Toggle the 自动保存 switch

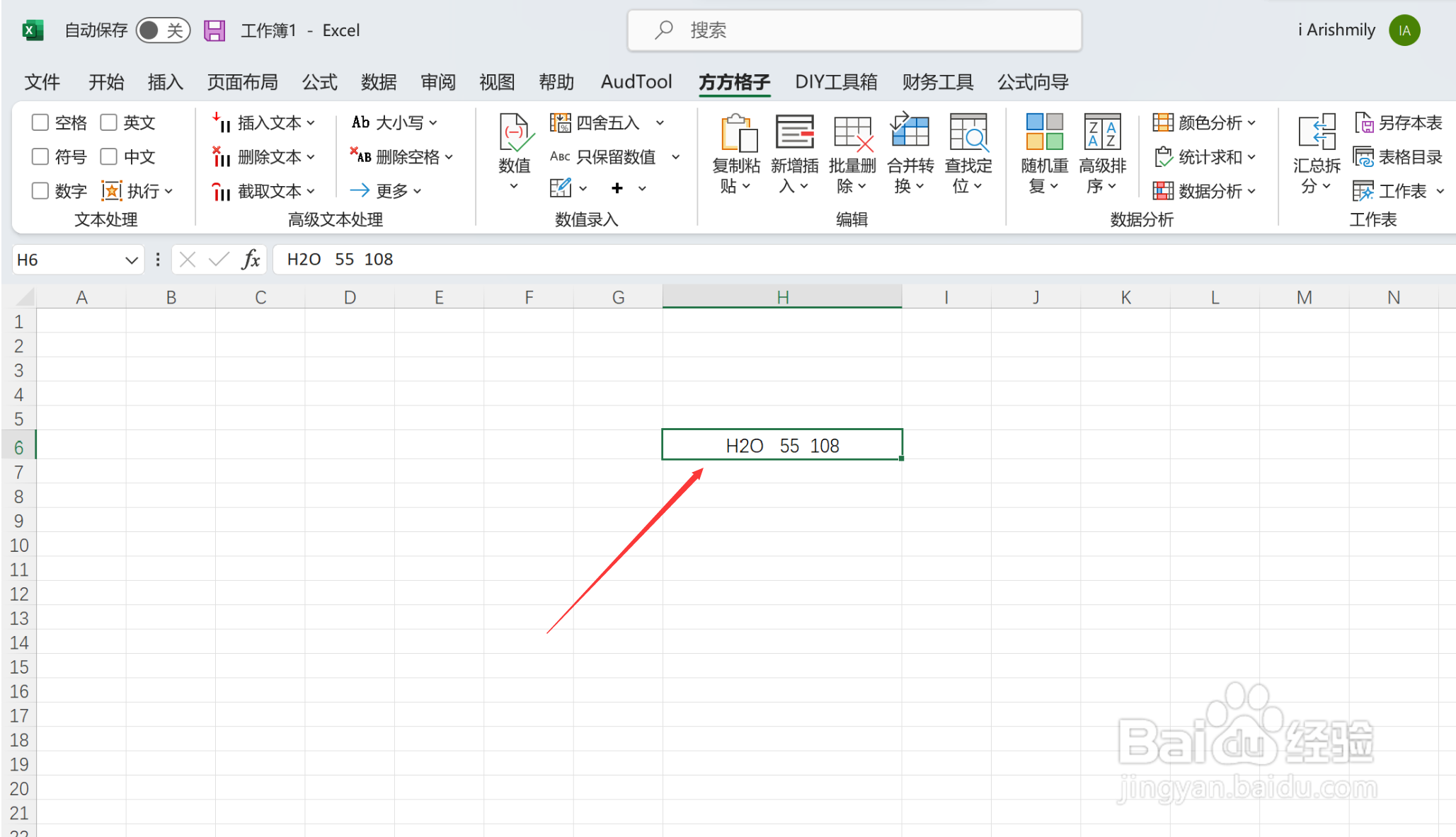tap(163, 30)
